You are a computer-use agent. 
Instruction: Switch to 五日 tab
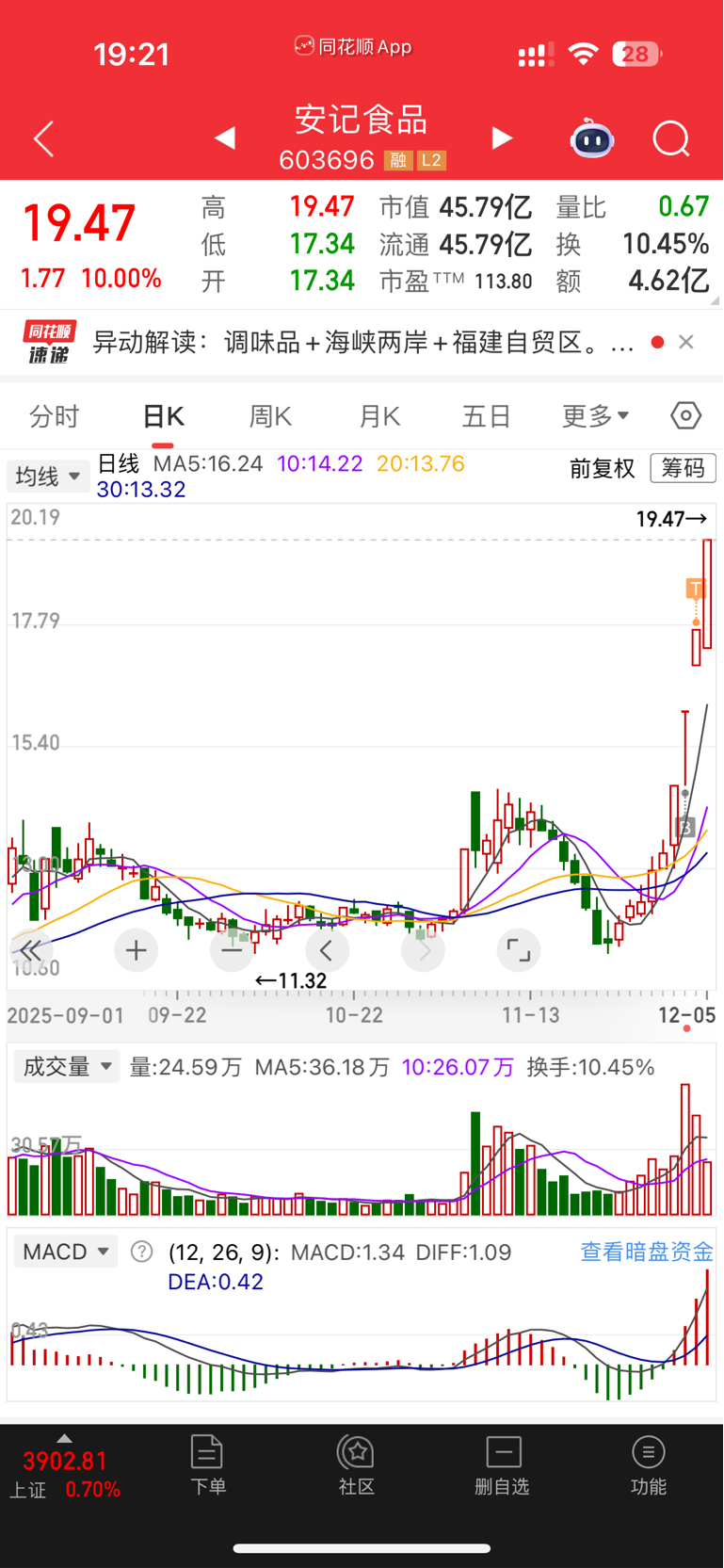pos(487,415)
